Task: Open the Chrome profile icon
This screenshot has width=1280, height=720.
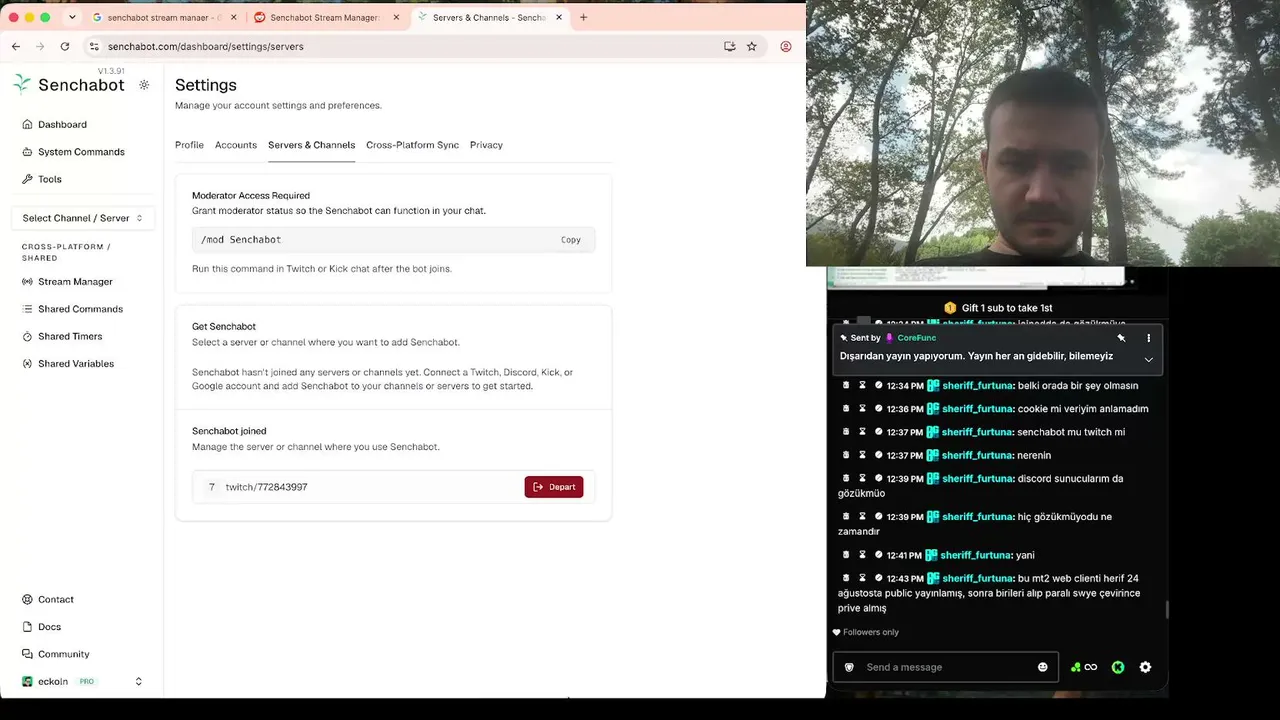Action: (786, 46)
